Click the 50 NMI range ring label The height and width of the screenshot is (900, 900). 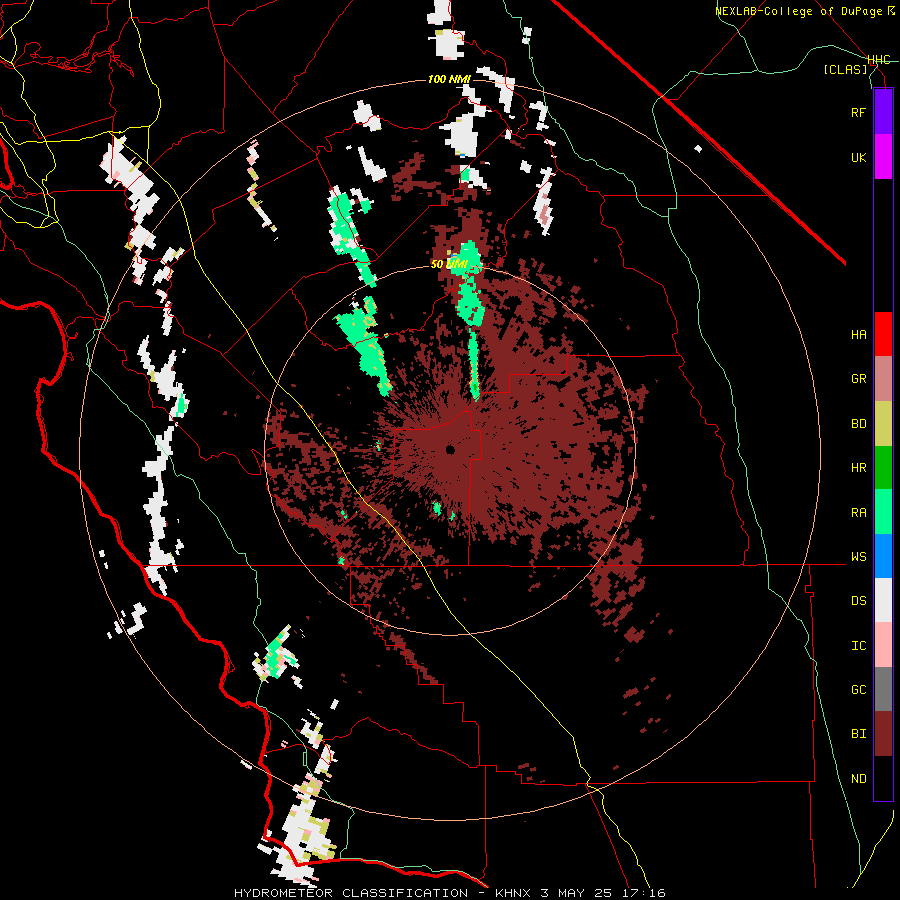449,264
